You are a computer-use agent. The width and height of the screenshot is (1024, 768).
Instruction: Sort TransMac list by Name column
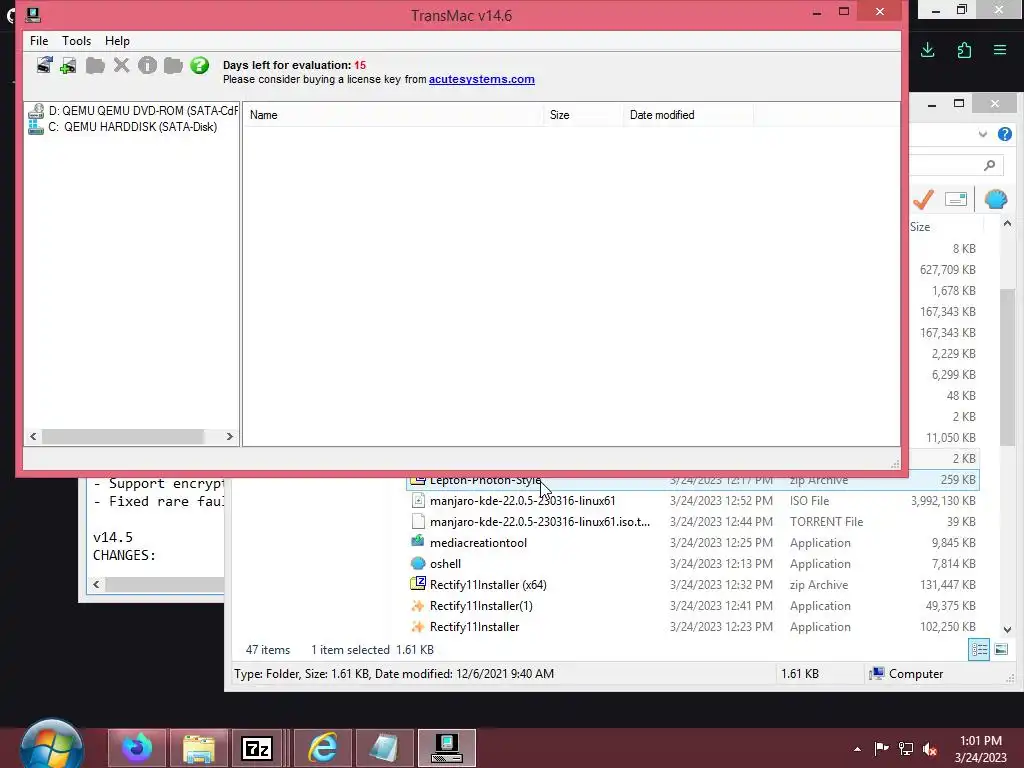394,115
